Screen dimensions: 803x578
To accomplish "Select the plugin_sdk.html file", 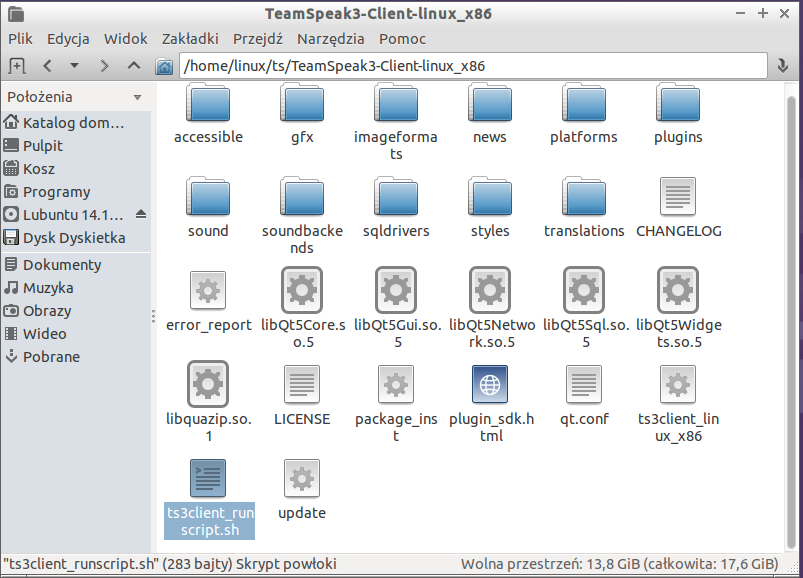I will tap(491, 403).
